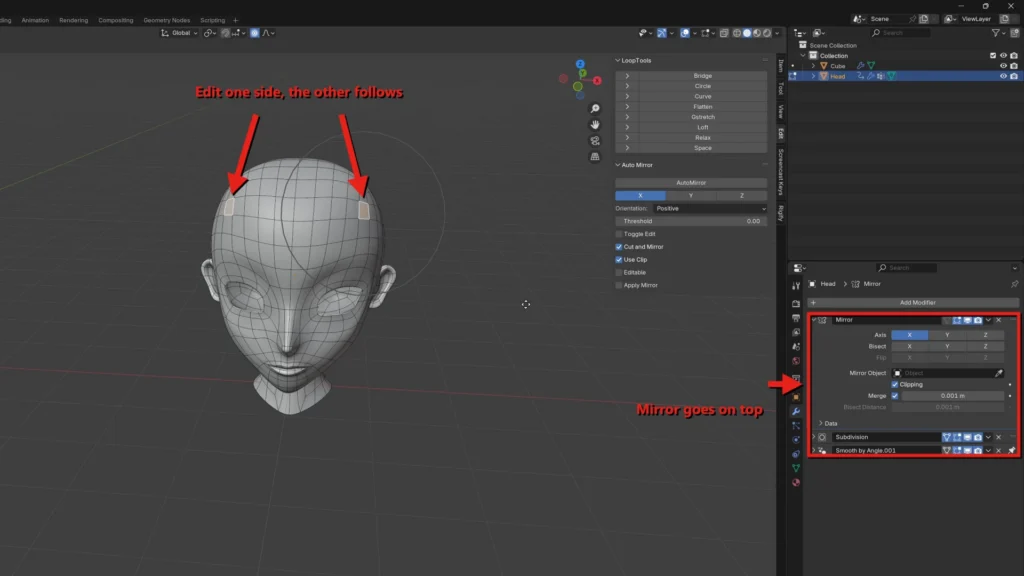The image size is (1024, 576).
Task: Open the Scene properties tab icon
Action: point(796,347)
